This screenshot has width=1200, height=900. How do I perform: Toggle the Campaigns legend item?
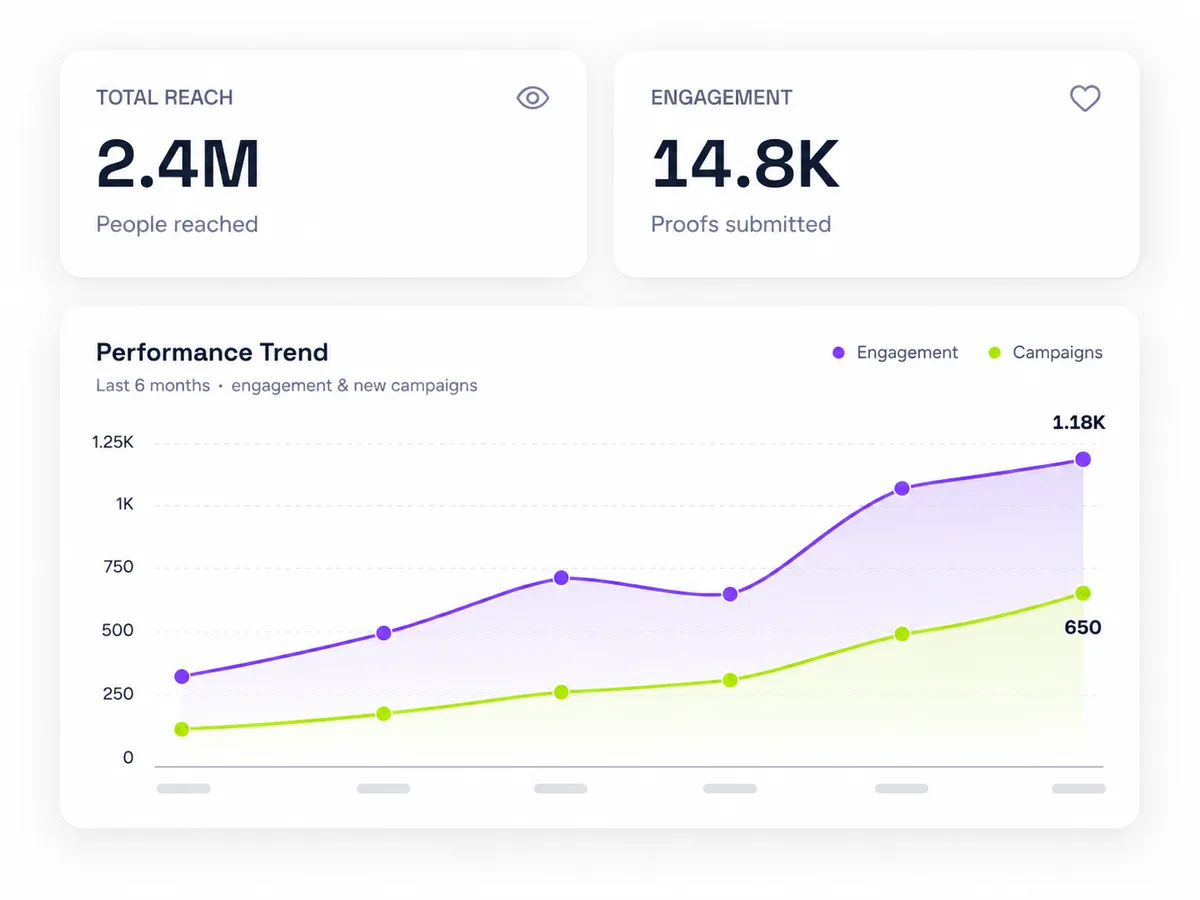coord(1045,353)
